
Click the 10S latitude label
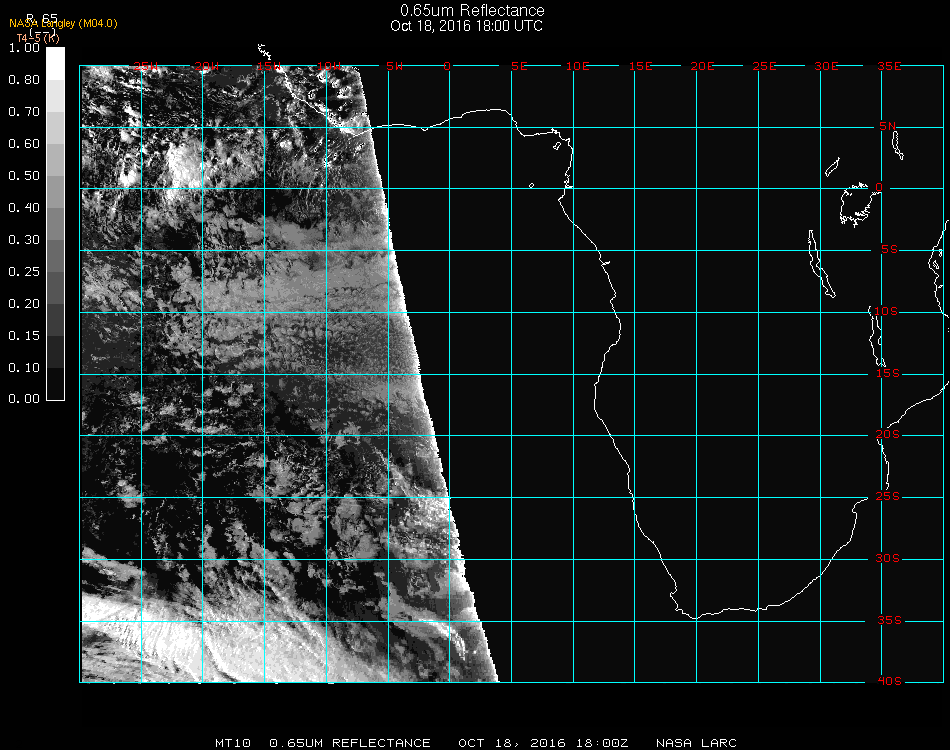[x=885, y=311]
